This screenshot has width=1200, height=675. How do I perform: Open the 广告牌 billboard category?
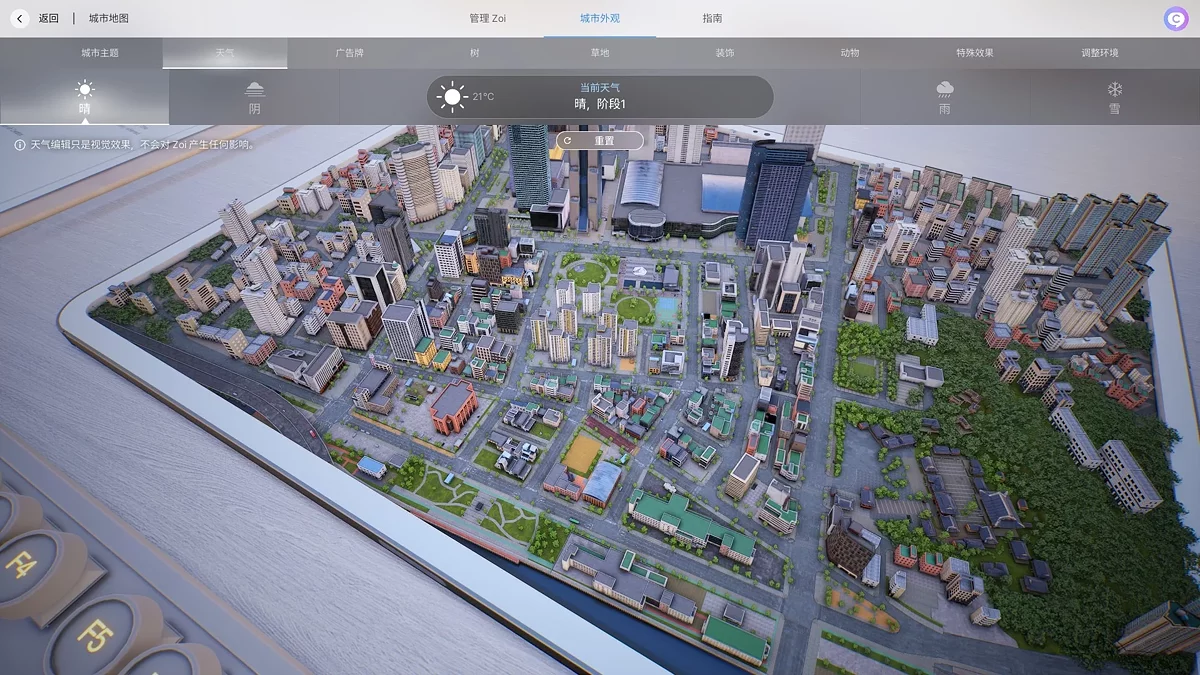(x=350, y=53)
